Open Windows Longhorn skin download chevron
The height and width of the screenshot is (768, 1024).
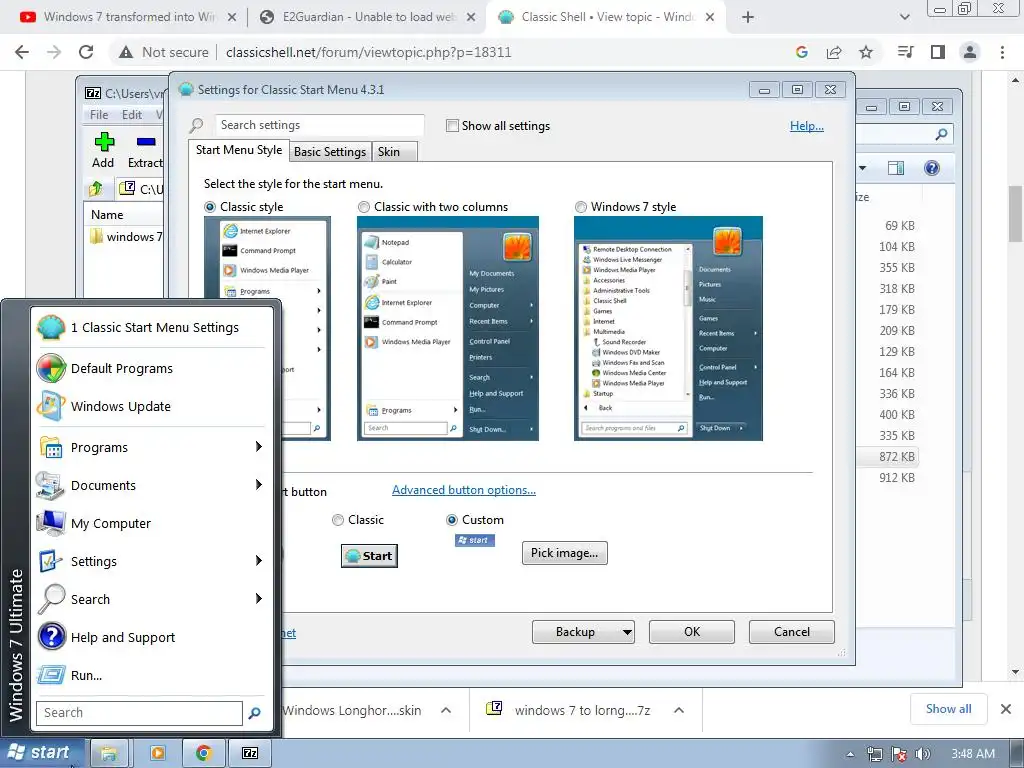coord(446,710)
